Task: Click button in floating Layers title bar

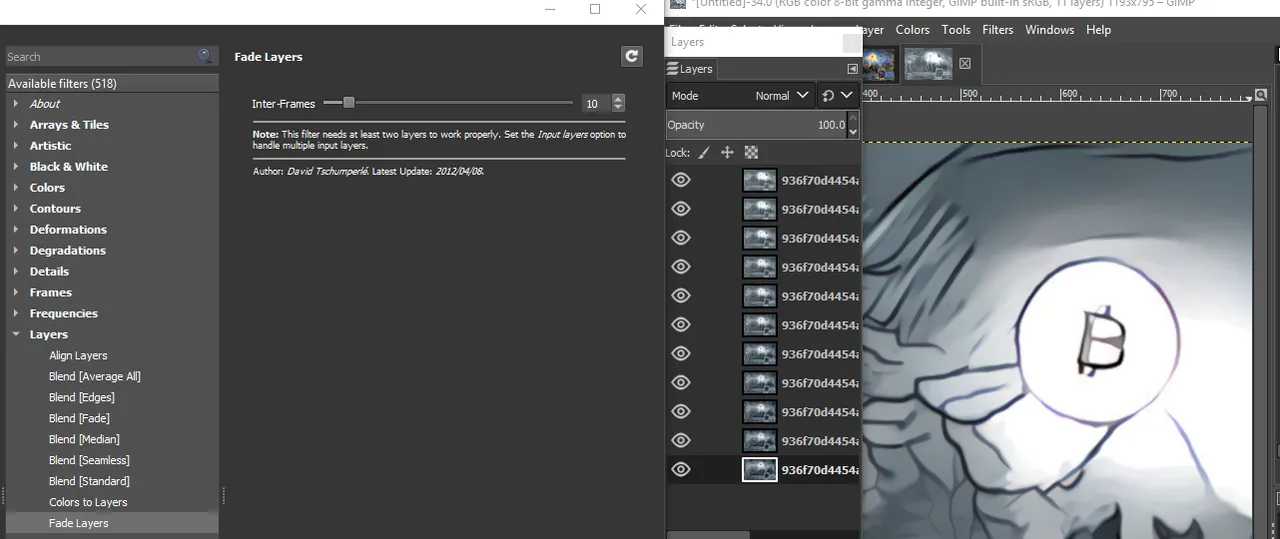Action: (851, 43)
